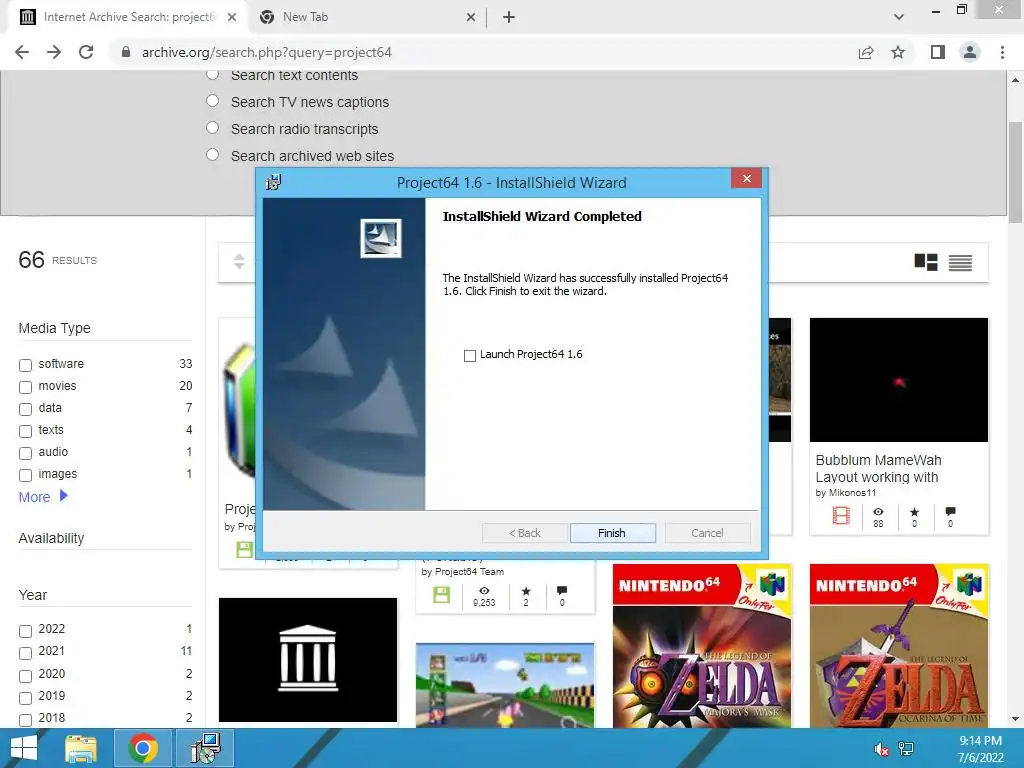Click the installer icon in wizard title bar
The image size is (1024, 768).
click(274, 182)
